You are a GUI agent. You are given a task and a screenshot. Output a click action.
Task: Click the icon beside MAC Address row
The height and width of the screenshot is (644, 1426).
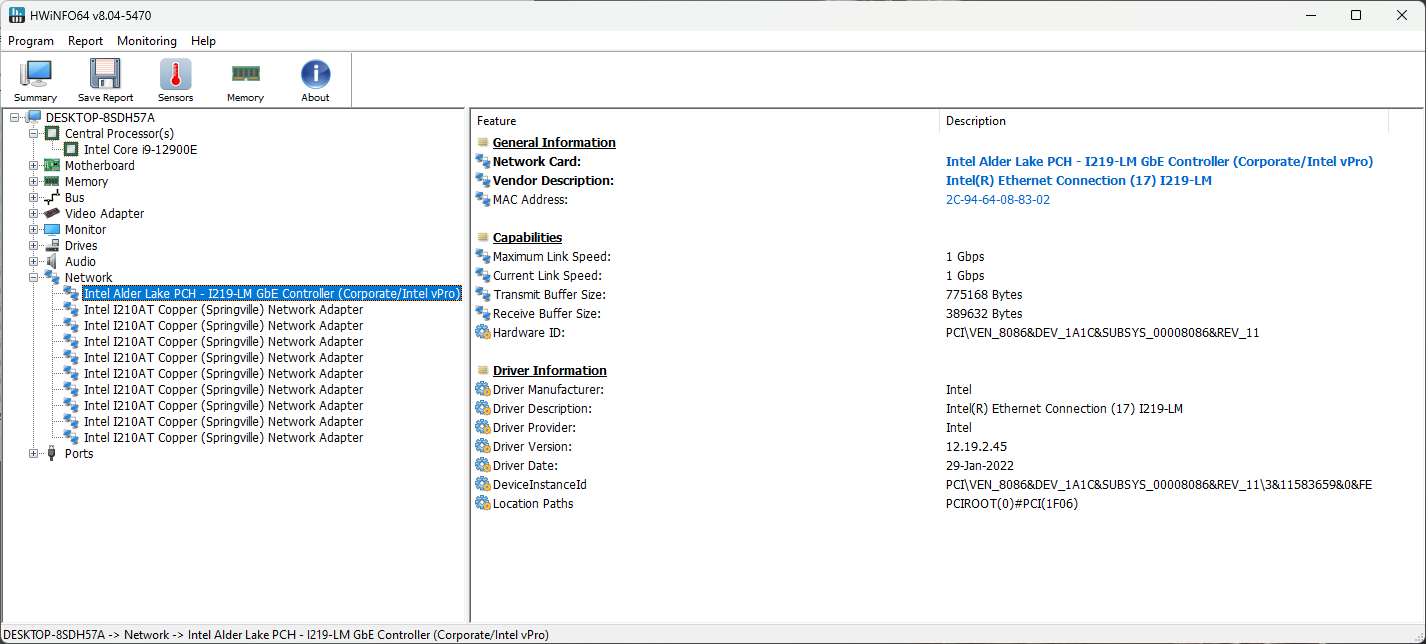483,200
